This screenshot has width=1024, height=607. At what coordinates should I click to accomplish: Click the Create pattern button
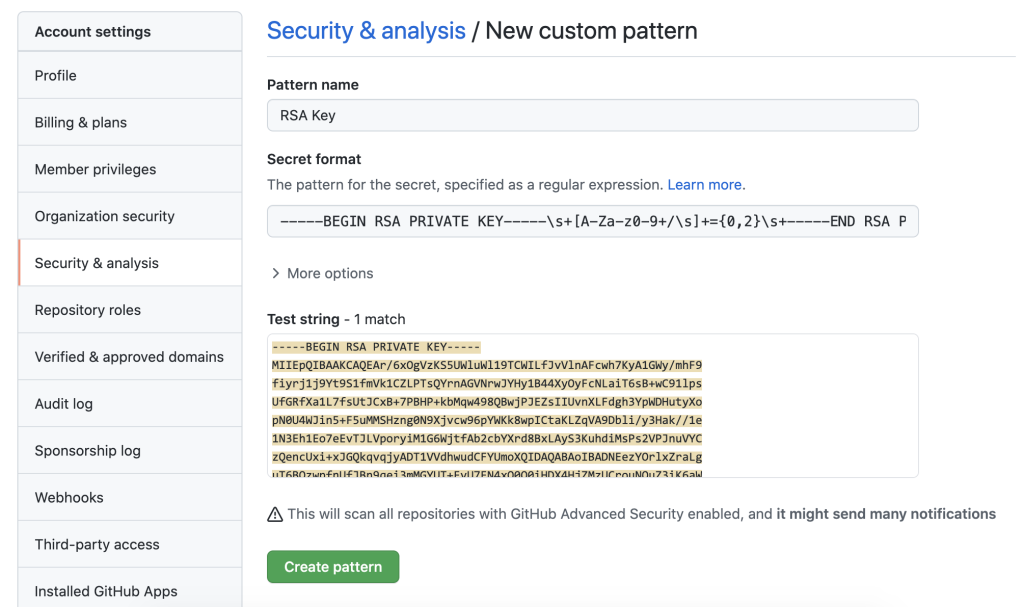pyautogui.click(x=333, y=566)
